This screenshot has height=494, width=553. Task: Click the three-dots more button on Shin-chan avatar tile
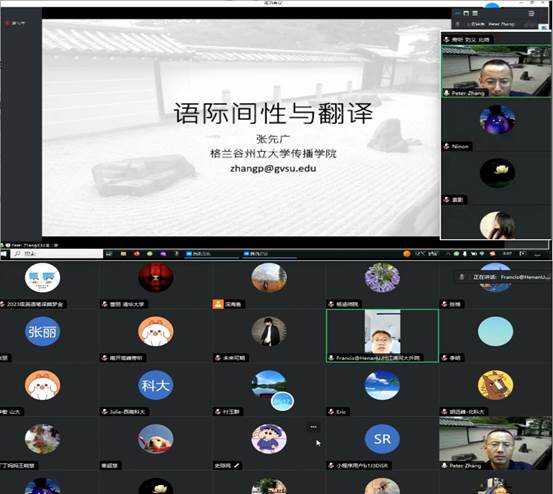coord(313,427)
